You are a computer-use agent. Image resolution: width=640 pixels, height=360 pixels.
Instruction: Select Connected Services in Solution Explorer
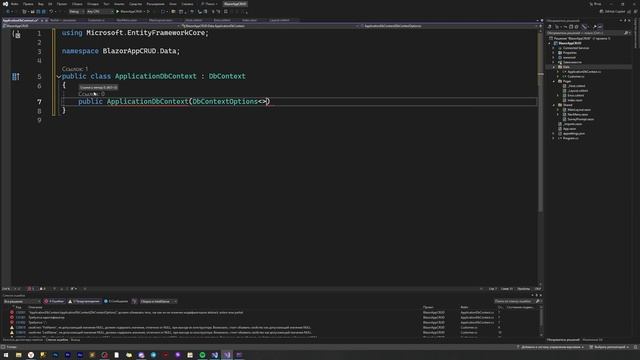pos(576,48)
